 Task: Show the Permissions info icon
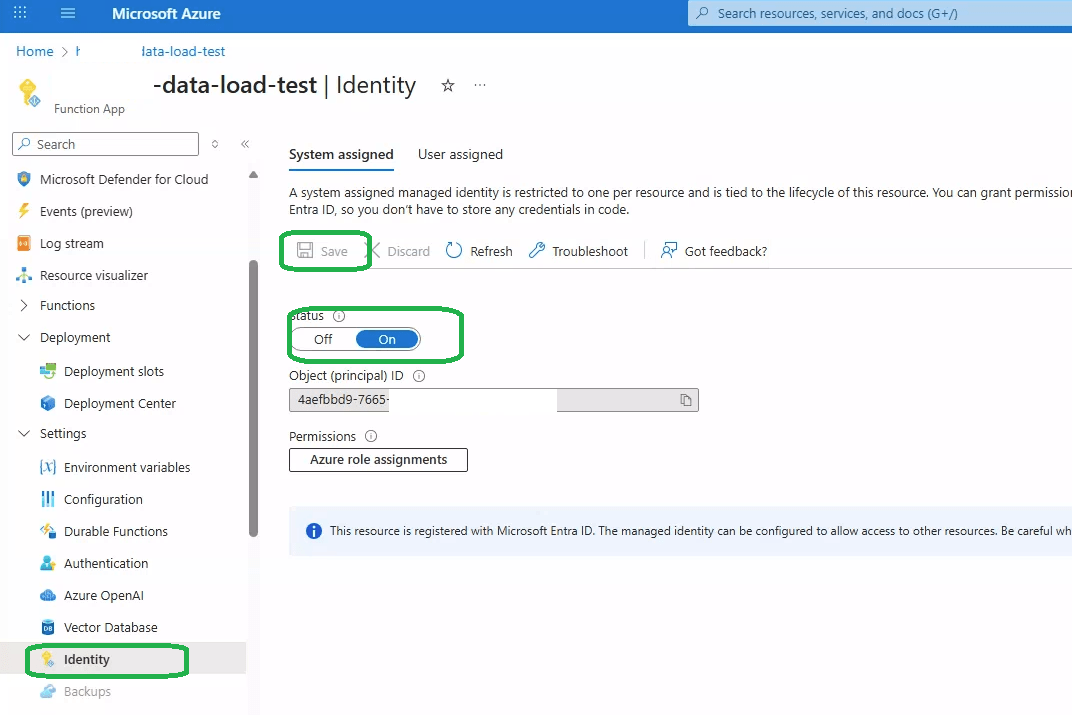coord(371,436)
